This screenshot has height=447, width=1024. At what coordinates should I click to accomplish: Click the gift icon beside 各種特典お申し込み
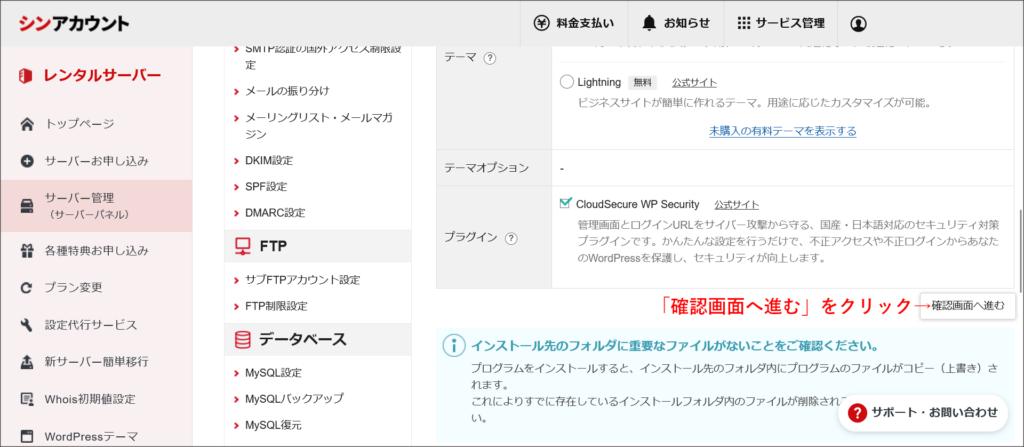[27, 250]
